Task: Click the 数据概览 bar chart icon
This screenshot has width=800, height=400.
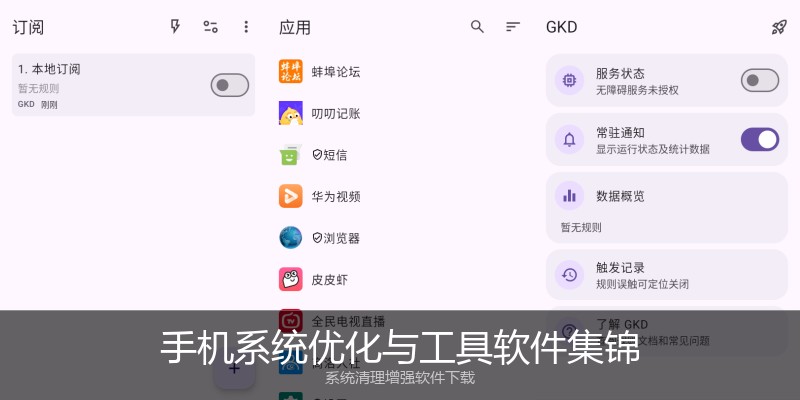Action: pos(569,196)
